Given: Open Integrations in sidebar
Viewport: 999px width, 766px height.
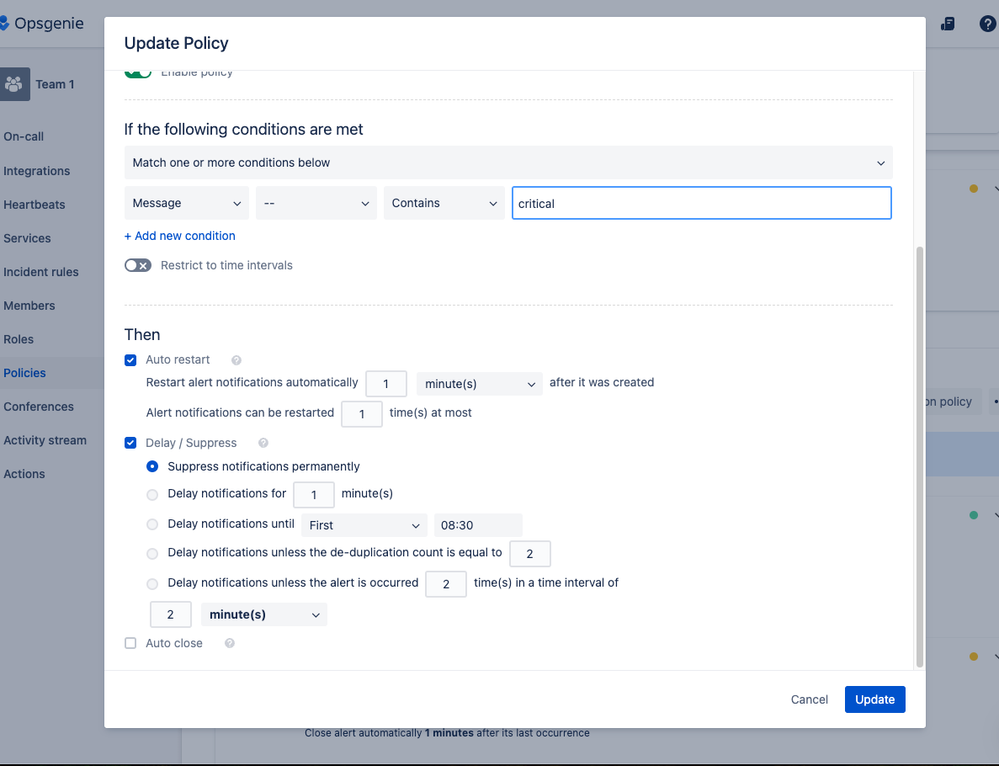Looking at the screenshot, I should [x=36, y=171].
